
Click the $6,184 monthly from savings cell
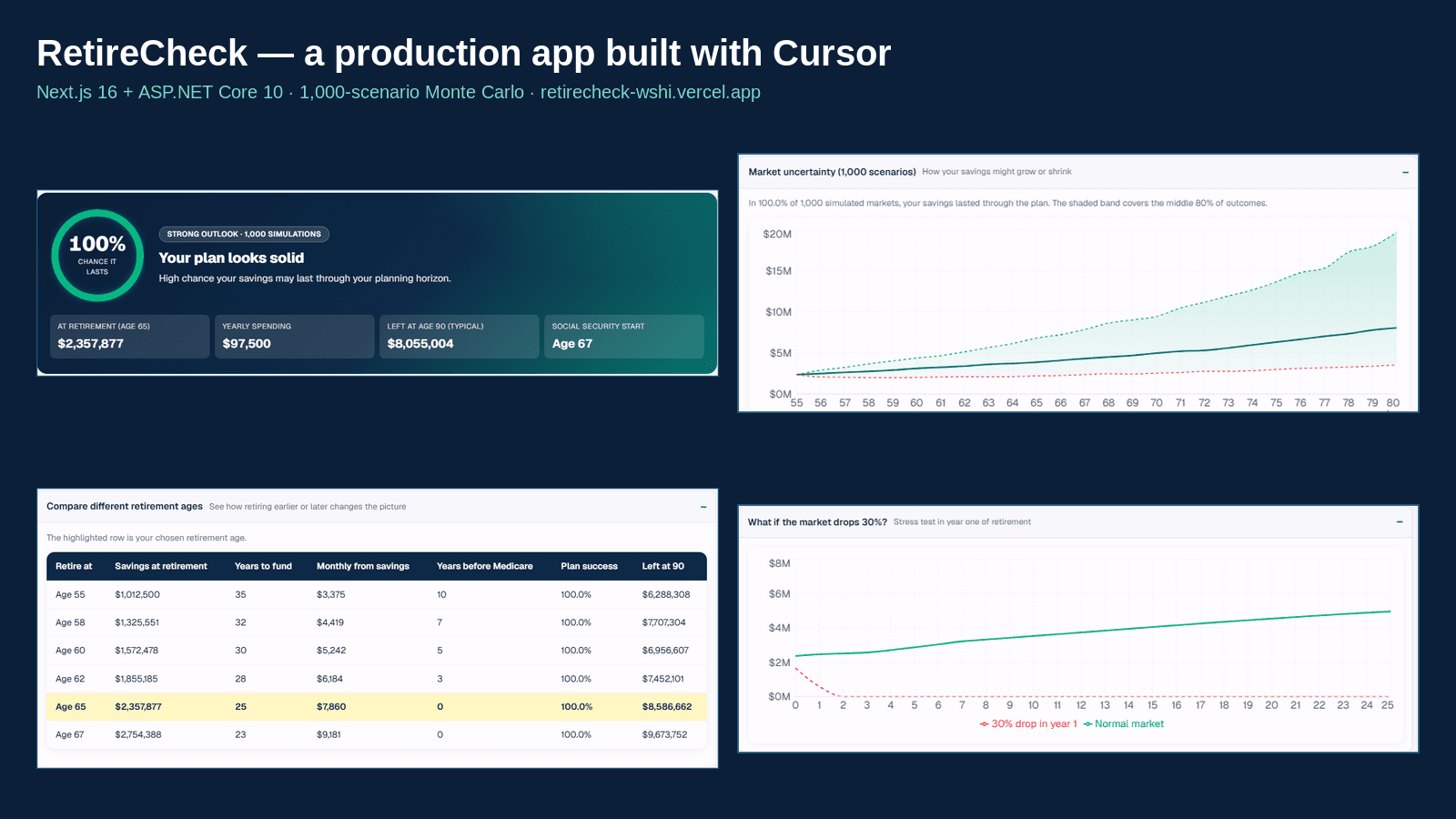[x=330, y=679]
